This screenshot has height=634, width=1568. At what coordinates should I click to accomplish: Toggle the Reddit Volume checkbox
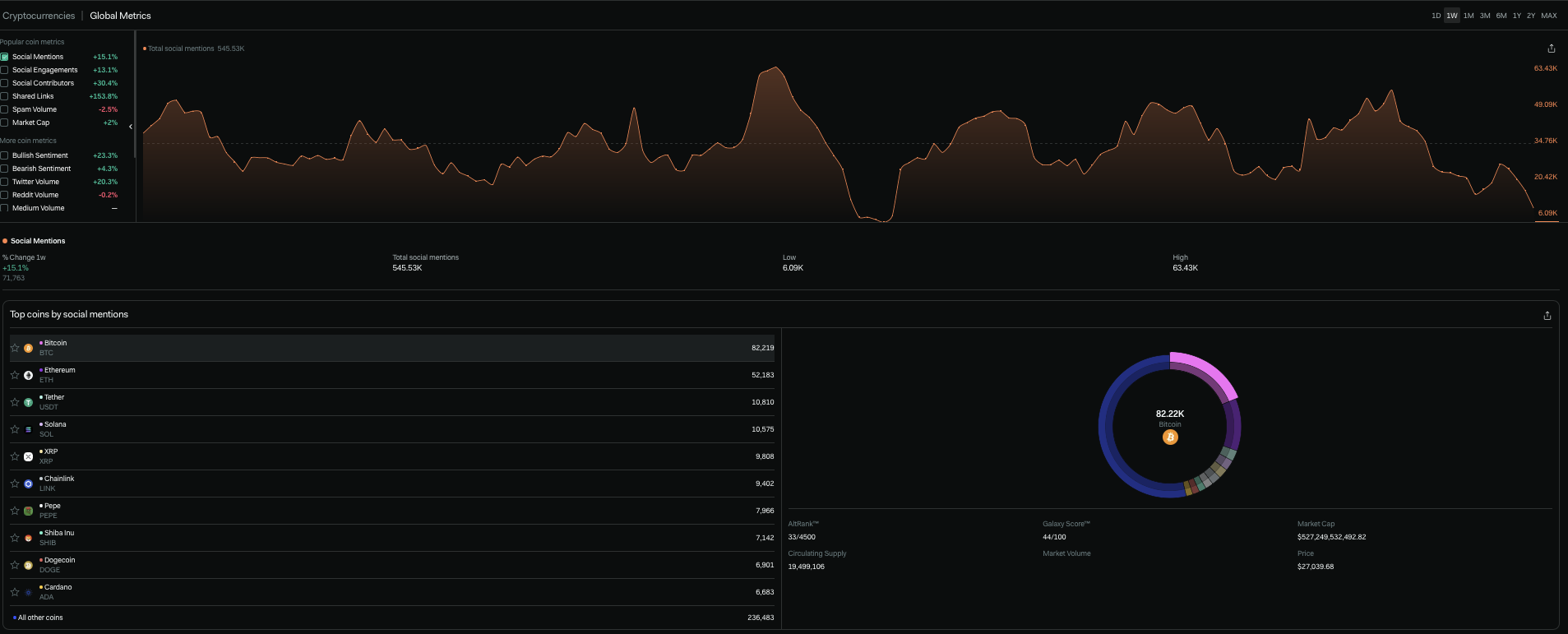(4, 195)
